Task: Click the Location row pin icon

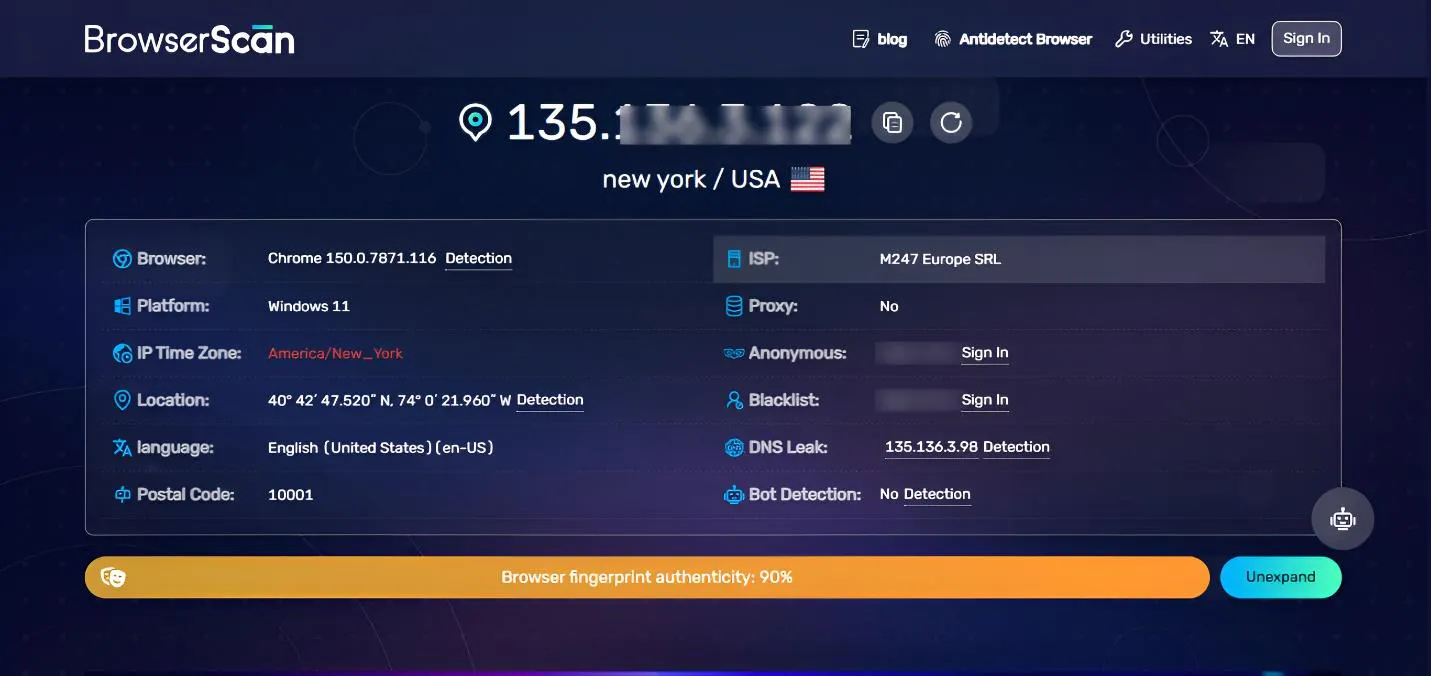Action: click(x=122, y=400)
